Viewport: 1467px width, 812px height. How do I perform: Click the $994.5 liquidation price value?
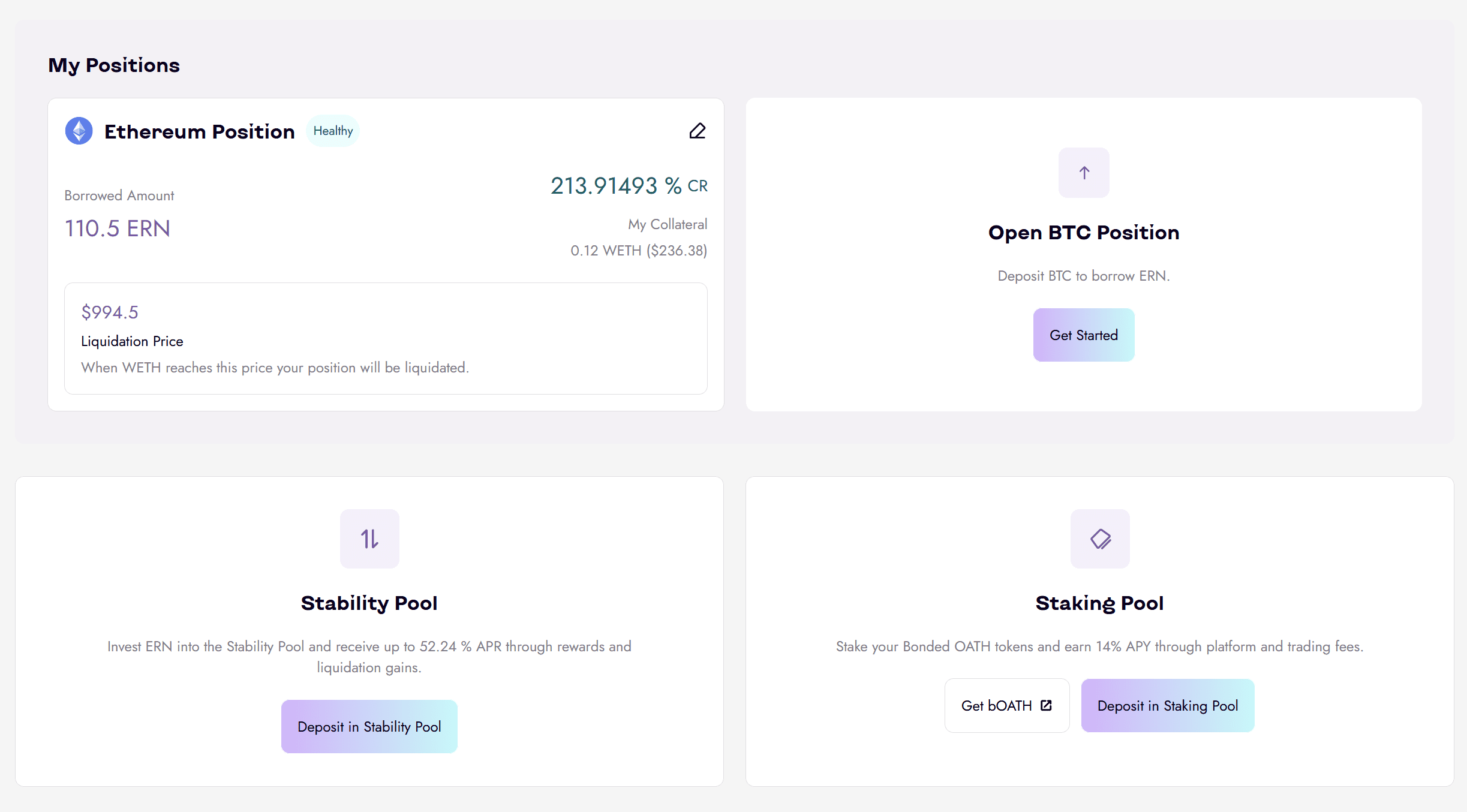click(110, 312)
